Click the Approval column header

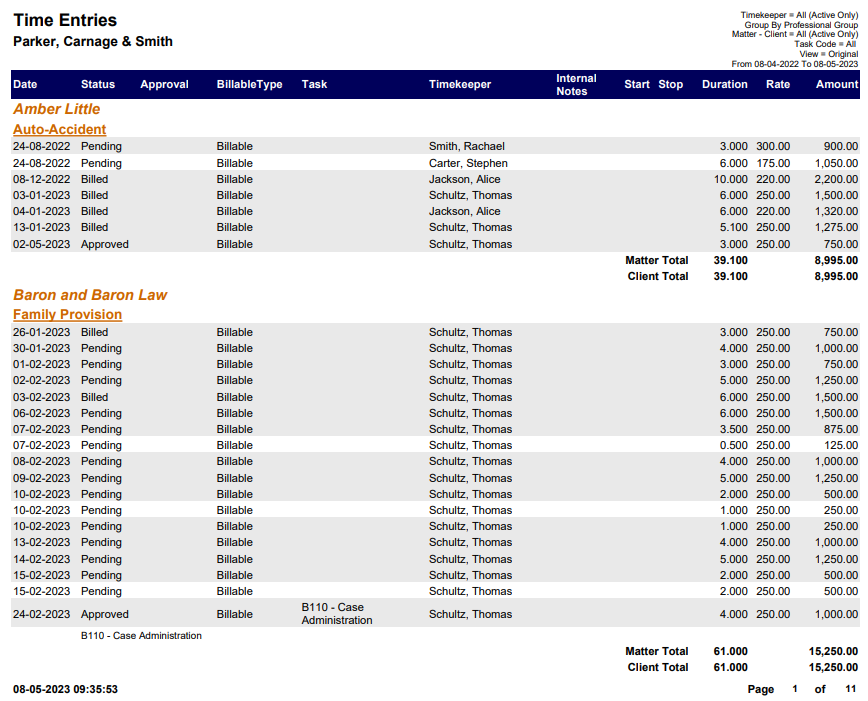[164, 84]
